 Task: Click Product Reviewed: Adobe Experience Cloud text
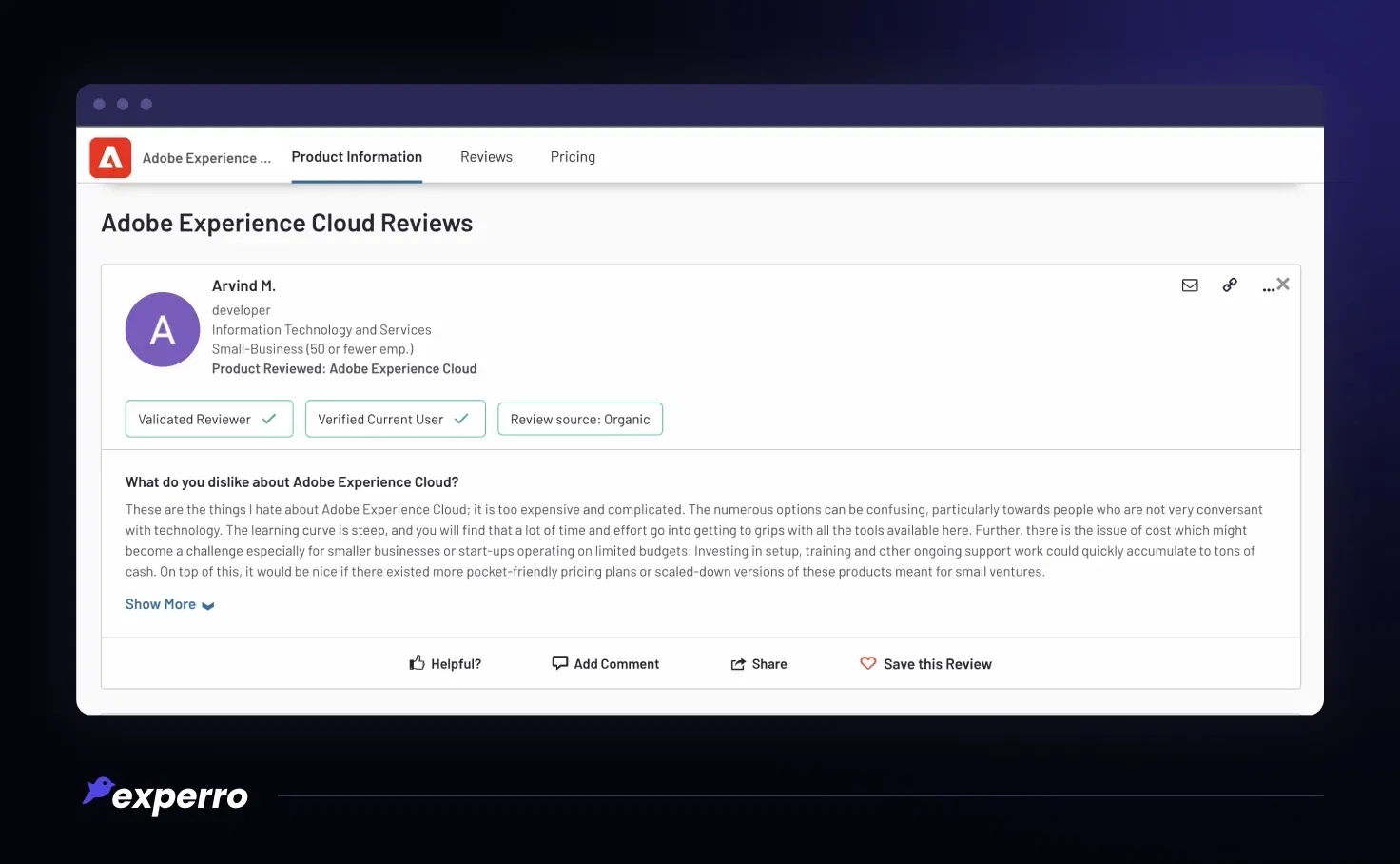344,369
